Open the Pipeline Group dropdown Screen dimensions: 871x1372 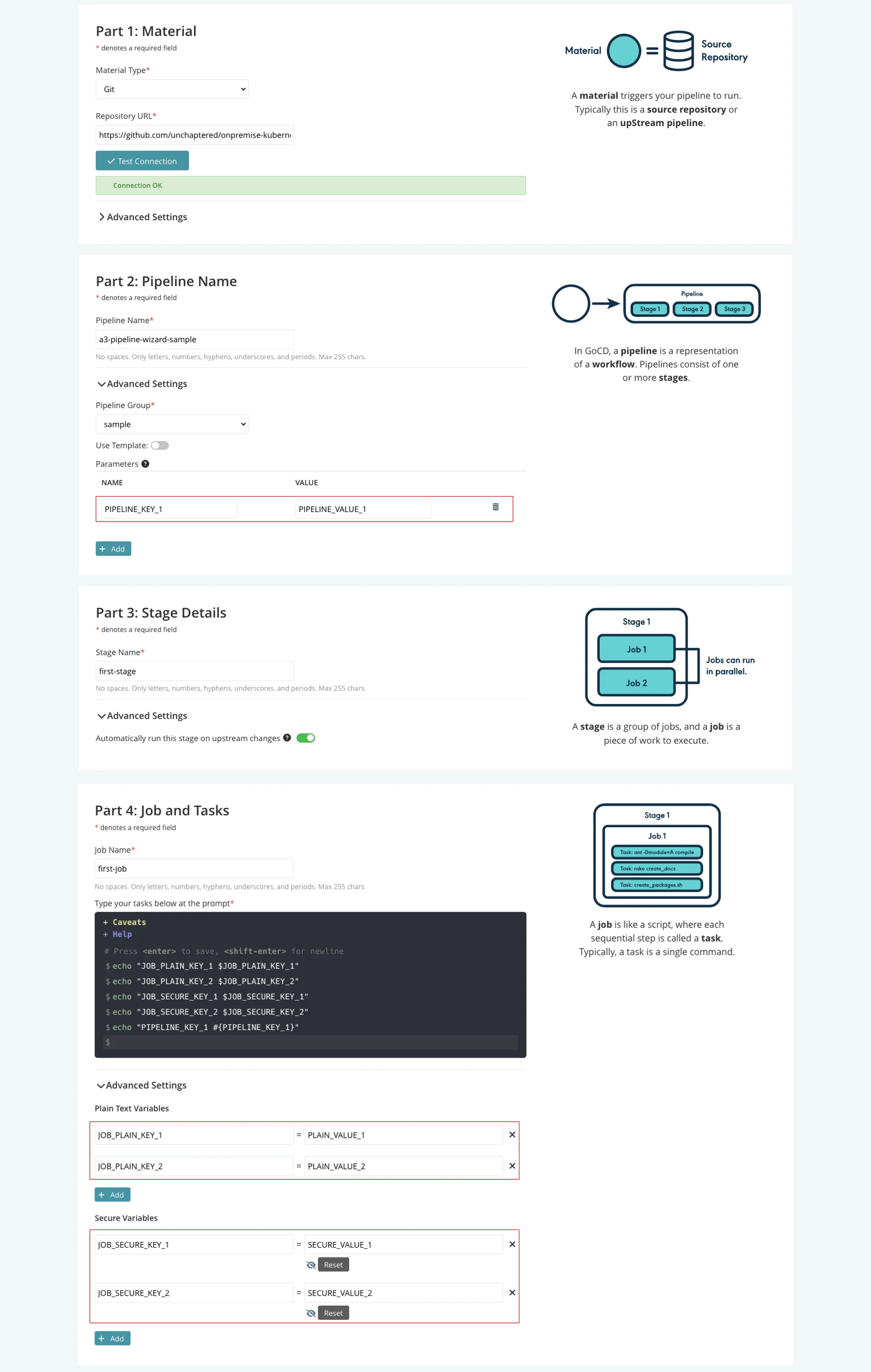(171, 424)
